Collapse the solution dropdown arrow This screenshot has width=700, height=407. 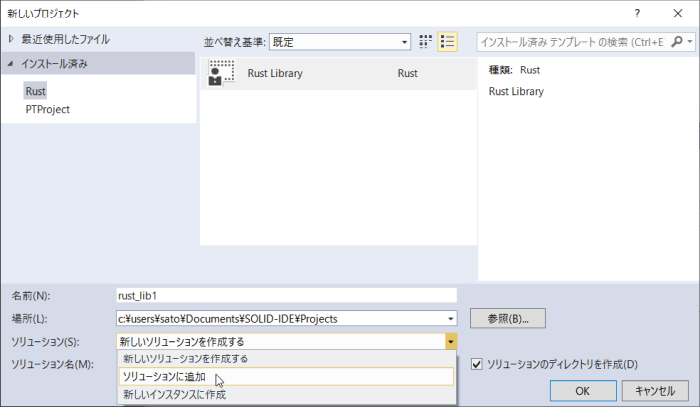coord(451,341)
